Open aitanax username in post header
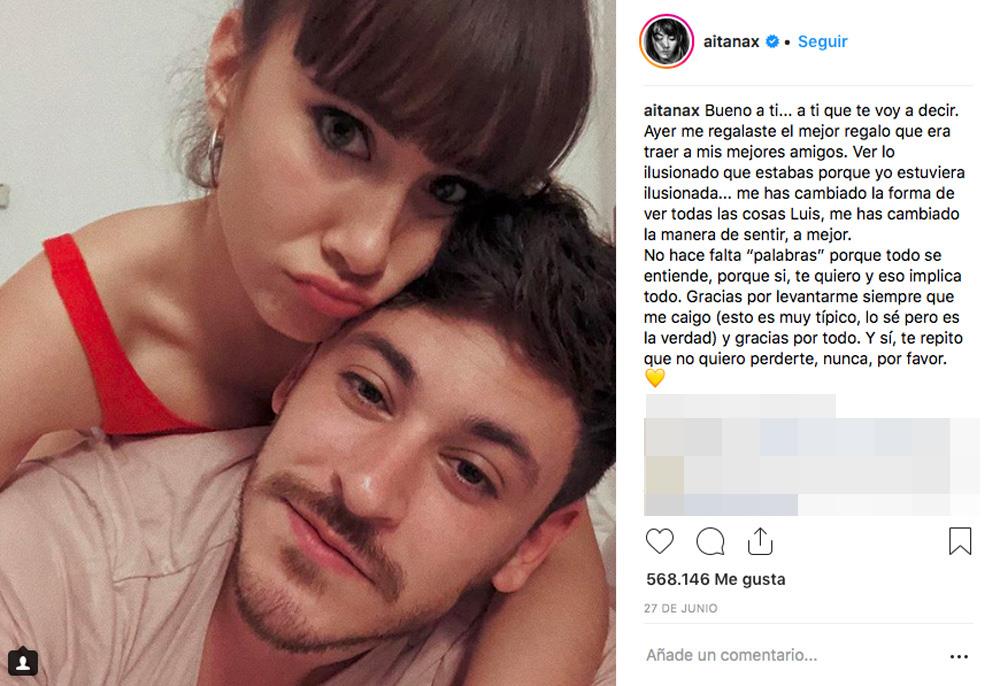1000x686 pixels. click(x=731, y=41)
